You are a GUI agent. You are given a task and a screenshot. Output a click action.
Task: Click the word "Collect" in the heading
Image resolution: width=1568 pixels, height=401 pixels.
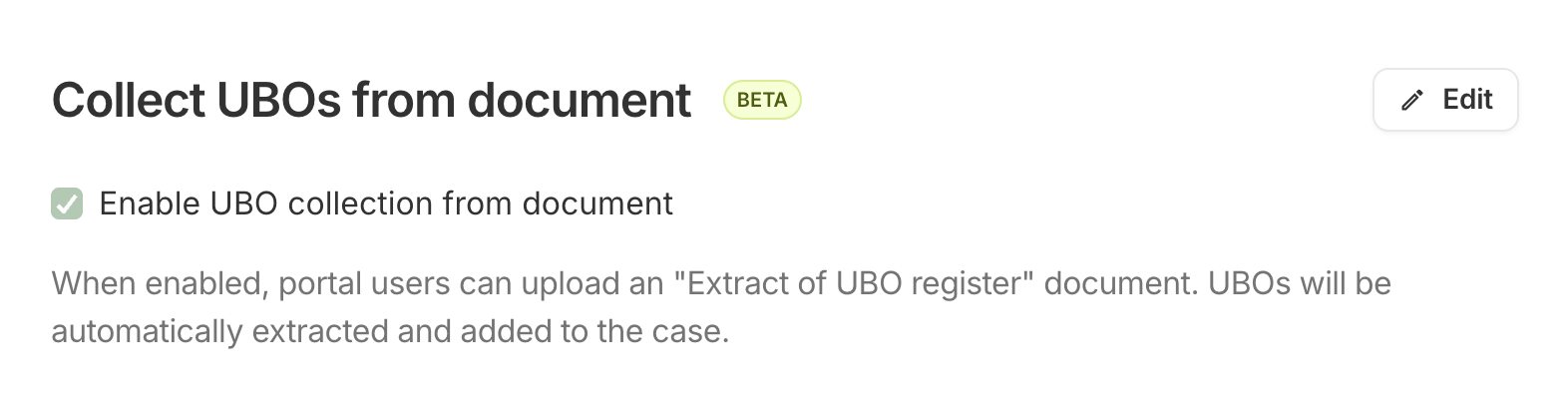tap(129, 100)
